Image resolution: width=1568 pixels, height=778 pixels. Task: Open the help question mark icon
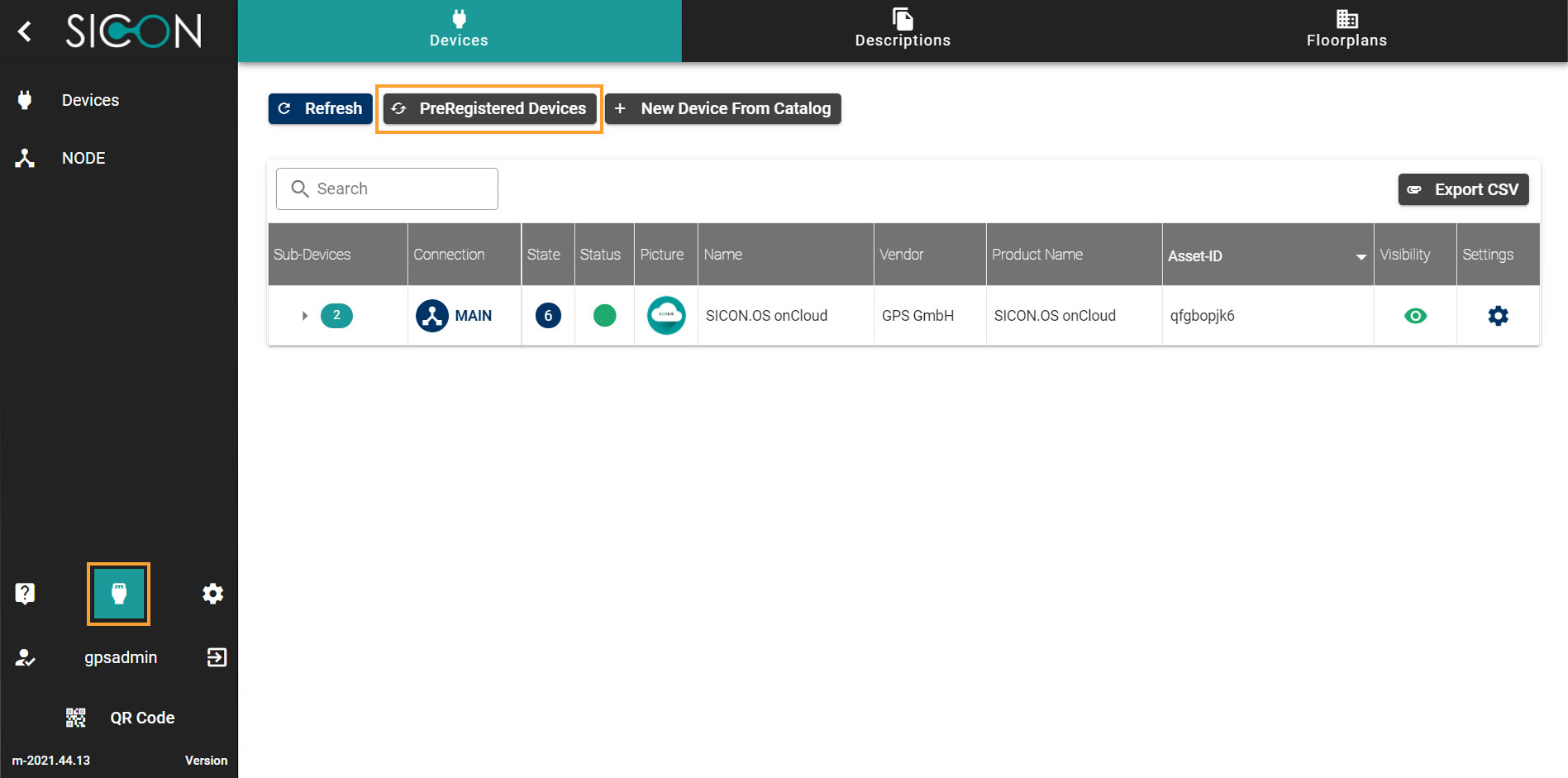25,593
